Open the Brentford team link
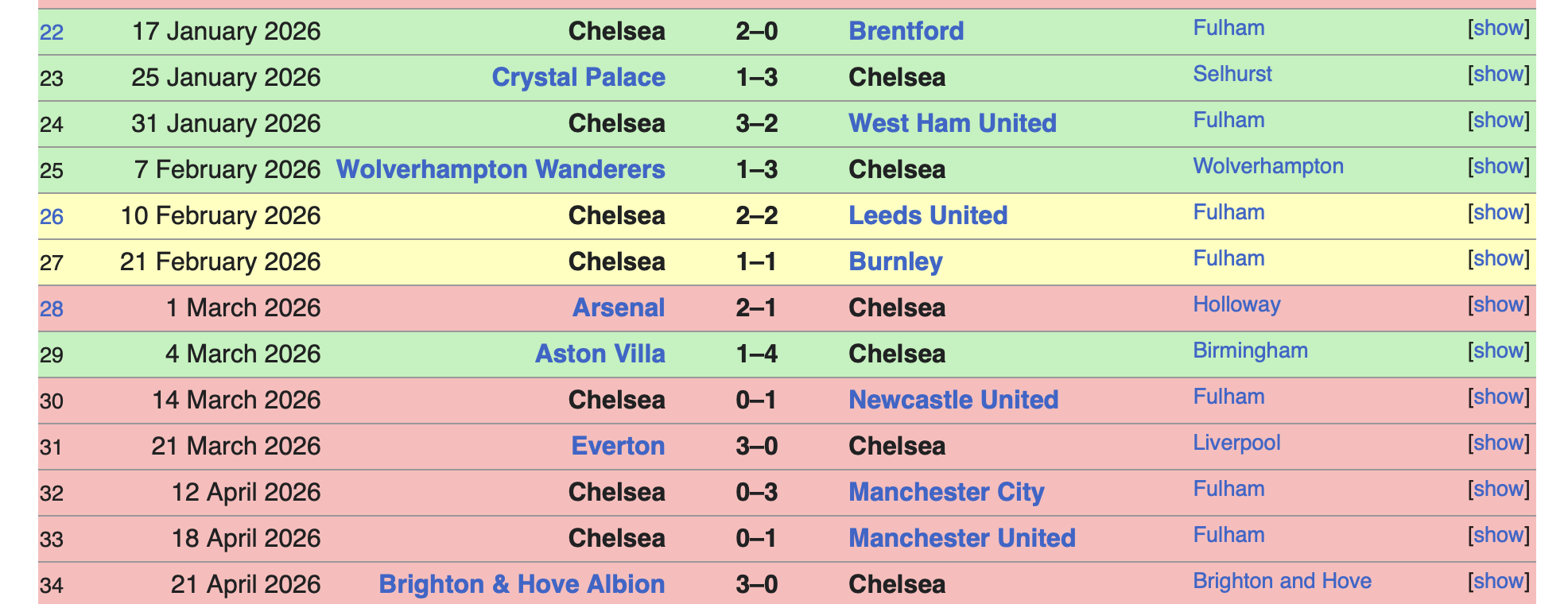Screen dimensions: 1568x604 point(906,31)
